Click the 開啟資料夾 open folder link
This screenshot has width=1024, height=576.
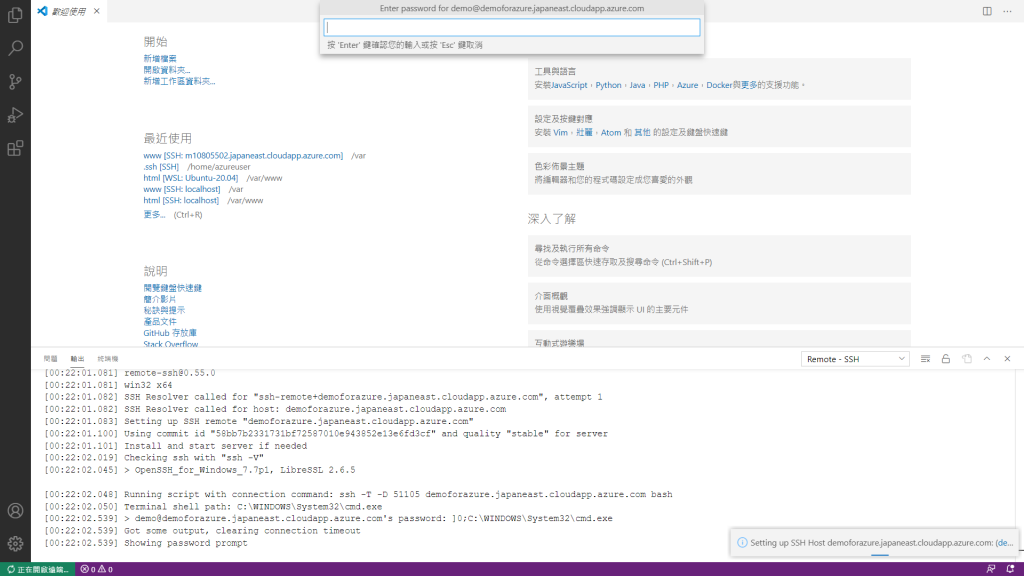coord(167,70)
